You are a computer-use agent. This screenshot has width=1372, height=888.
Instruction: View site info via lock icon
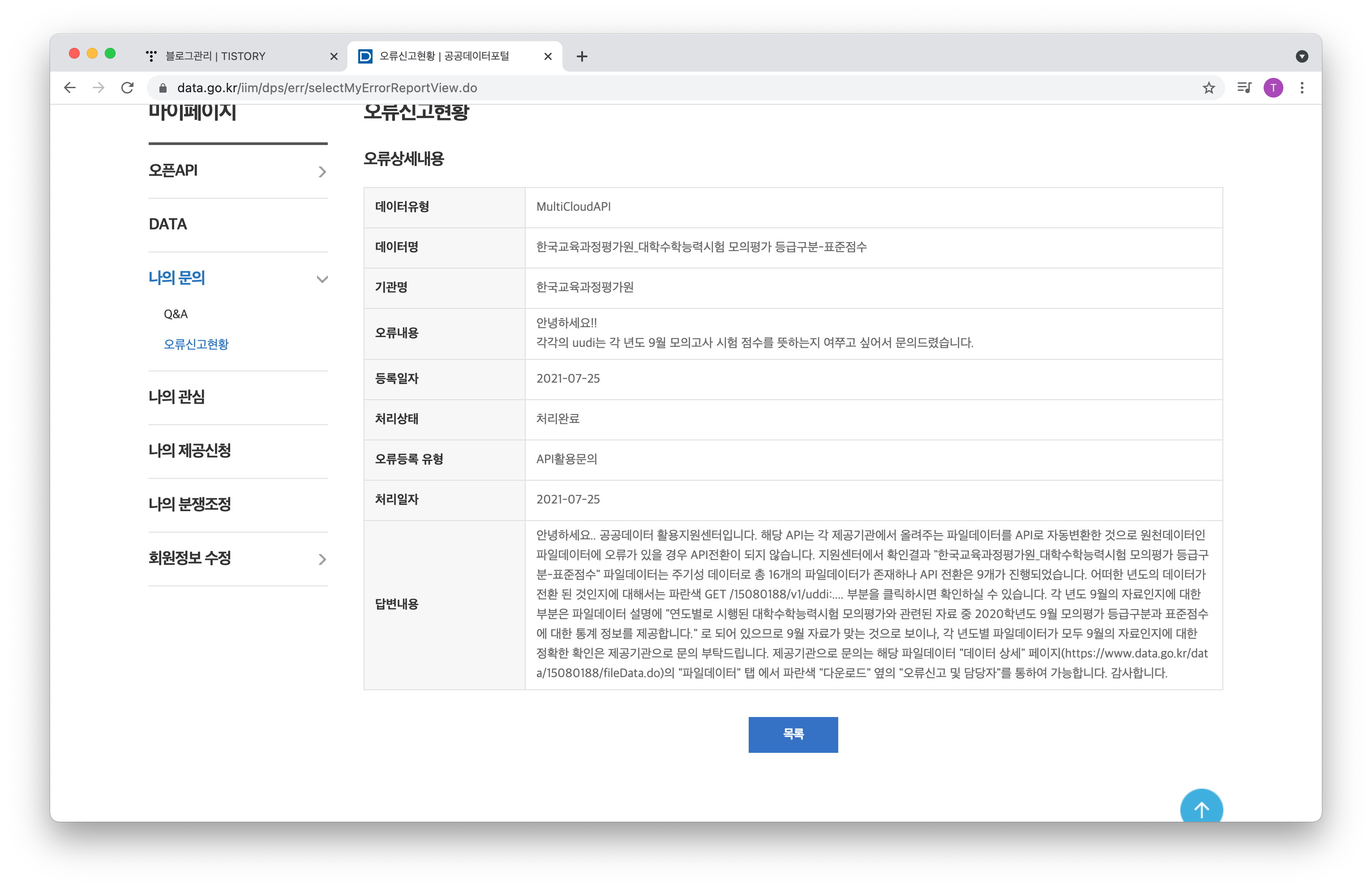click(163, 88)
